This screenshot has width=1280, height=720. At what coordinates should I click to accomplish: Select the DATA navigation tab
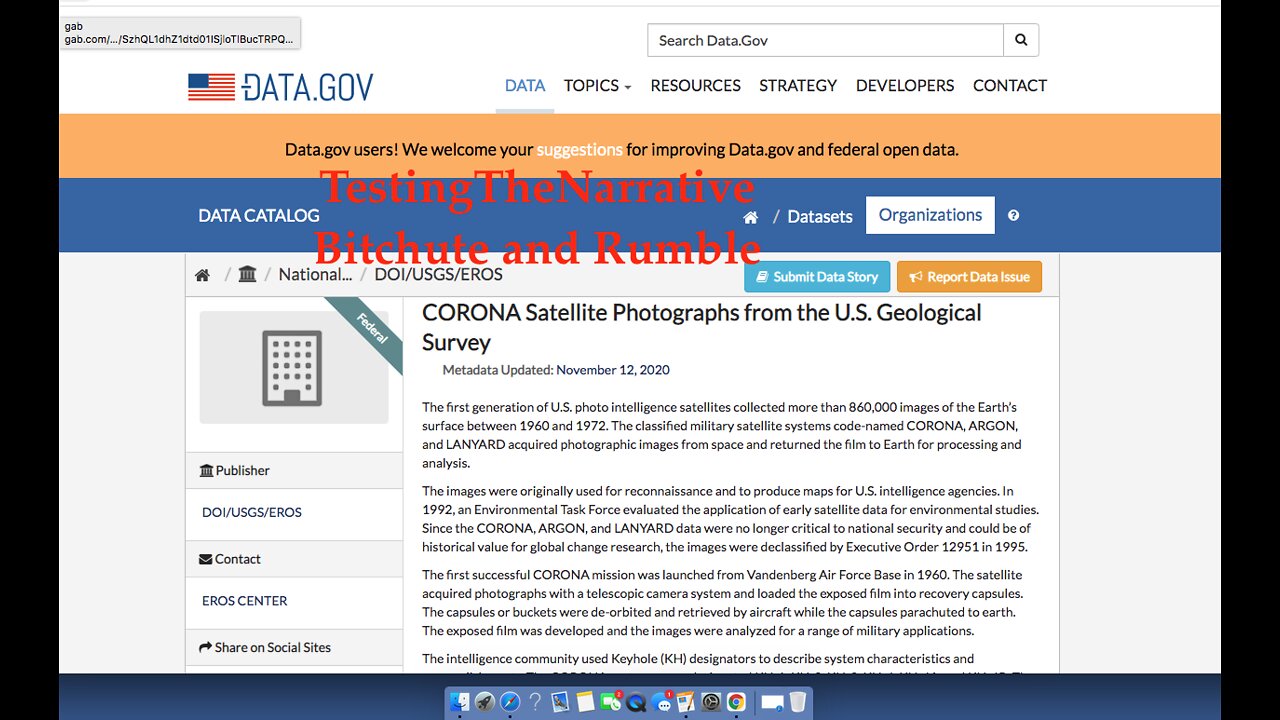click(525, 86)
